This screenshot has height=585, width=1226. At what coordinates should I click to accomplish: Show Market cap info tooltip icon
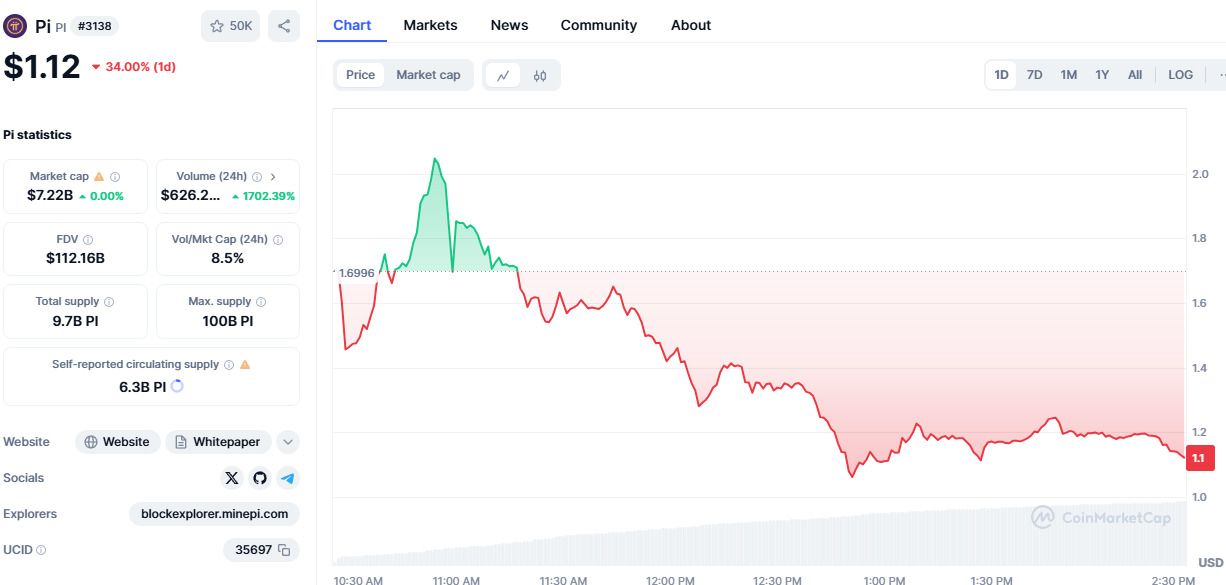pos(115,176)
